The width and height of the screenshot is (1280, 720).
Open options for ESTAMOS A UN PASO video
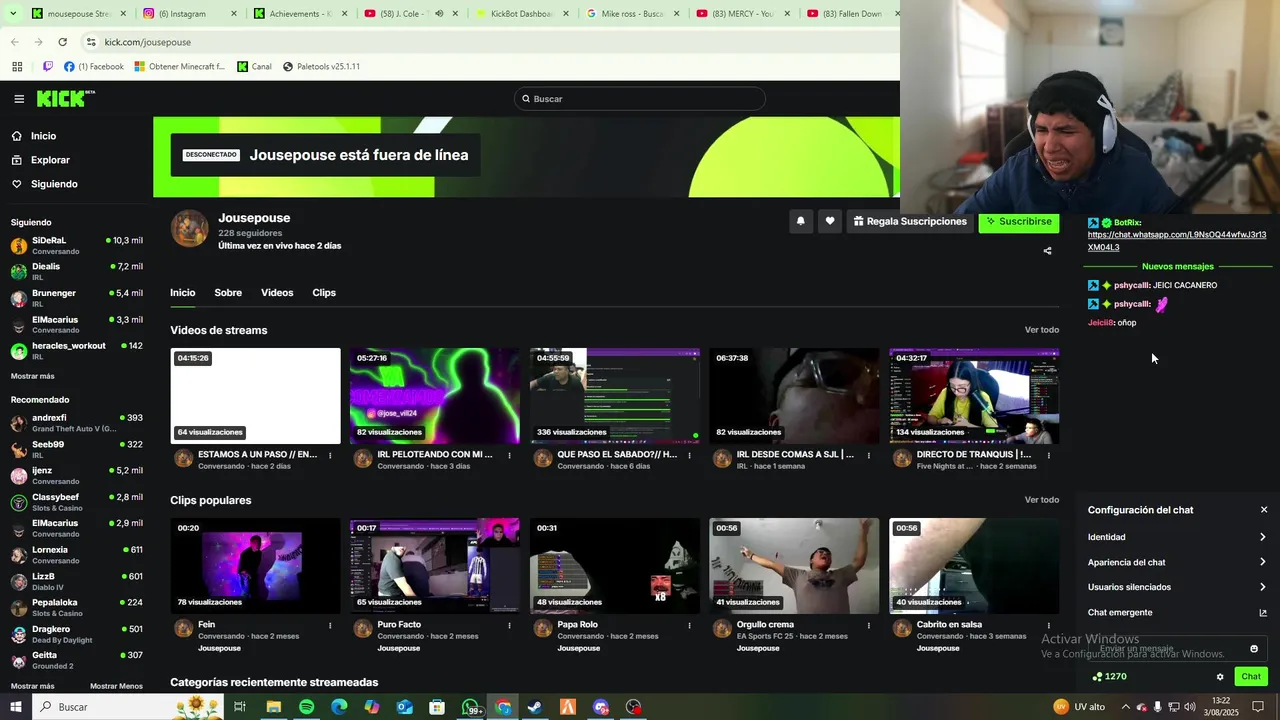tap(330, 455)
